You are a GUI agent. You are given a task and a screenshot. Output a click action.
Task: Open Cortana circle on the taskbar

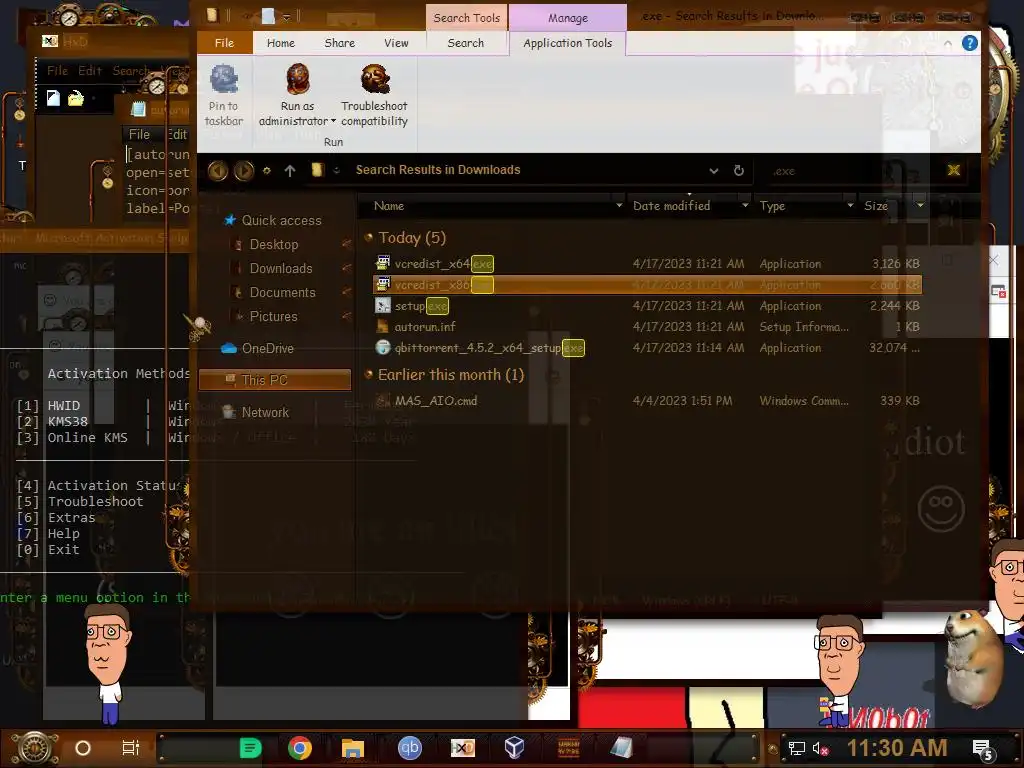point(83,748)
